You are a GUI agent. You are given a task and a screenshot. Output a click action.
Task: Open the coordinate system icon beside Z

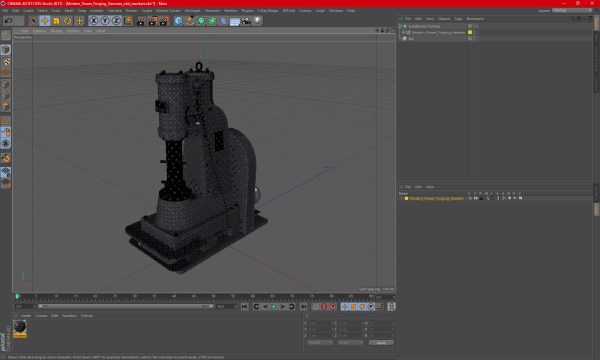[128, 21]
